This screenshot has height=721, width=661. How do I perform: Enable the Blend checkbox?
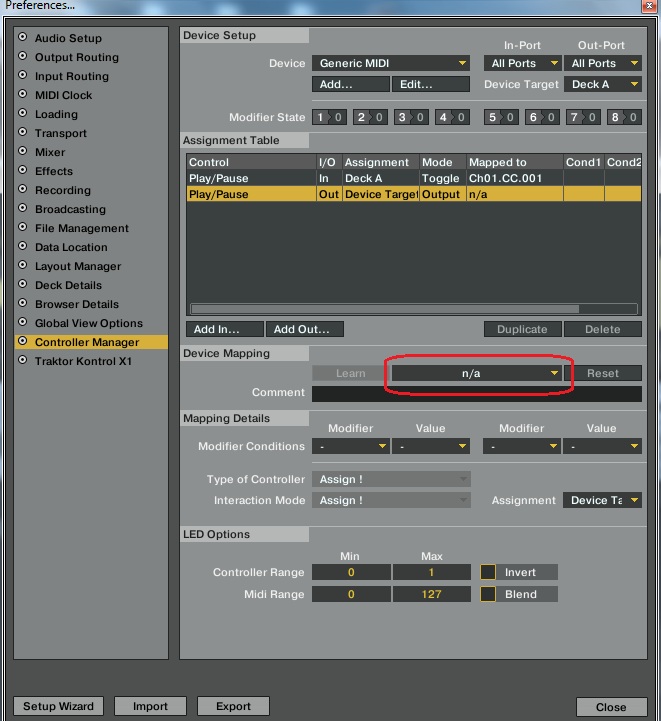[x=488, y=594]
